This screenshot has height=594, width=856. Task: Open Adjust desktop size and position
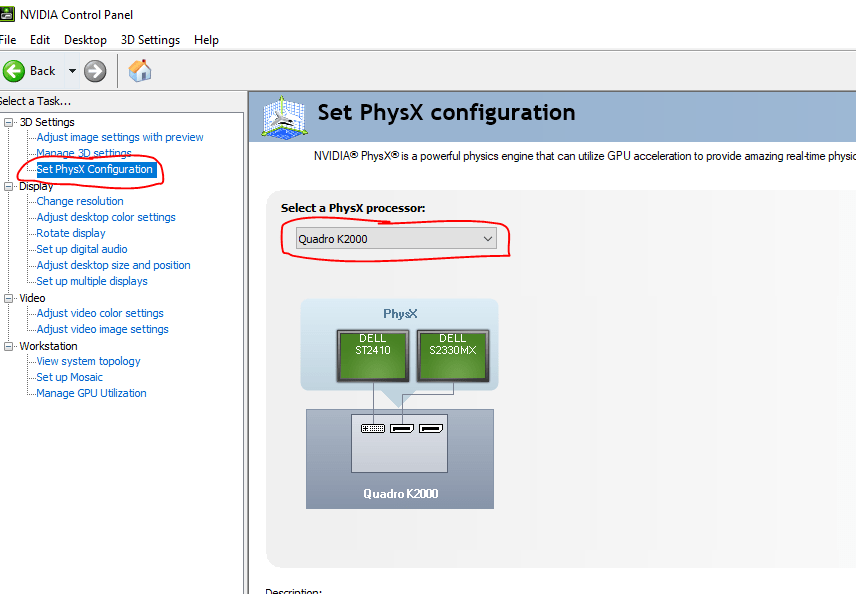click(113, 265)
